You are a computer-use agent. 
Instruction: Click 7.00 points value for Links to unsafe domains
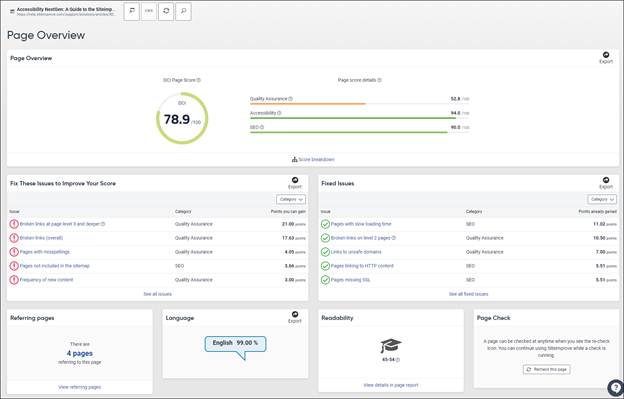pos(606,252)
